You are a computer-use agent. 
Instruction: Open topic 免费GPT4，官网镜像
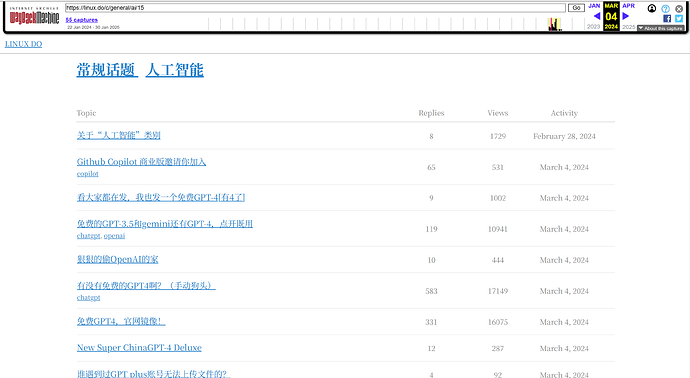[x=121, y=322]
